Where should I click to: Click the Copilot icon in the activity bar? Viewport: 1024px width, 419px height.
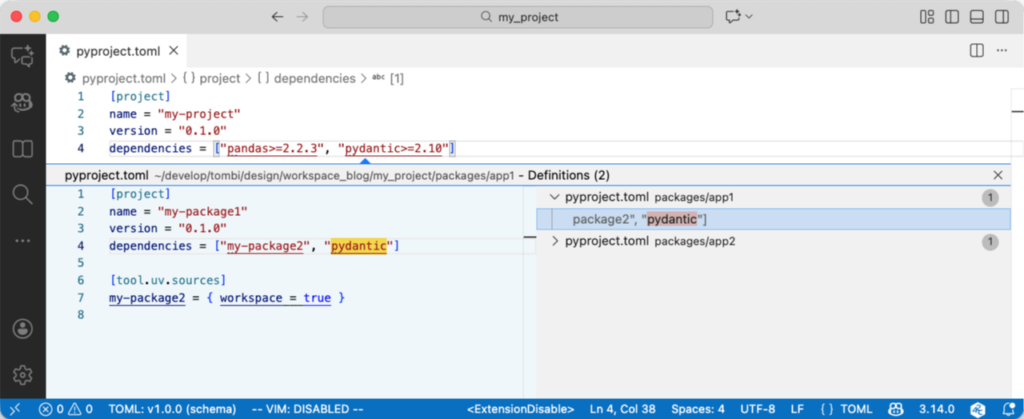[x=22, y=102]
